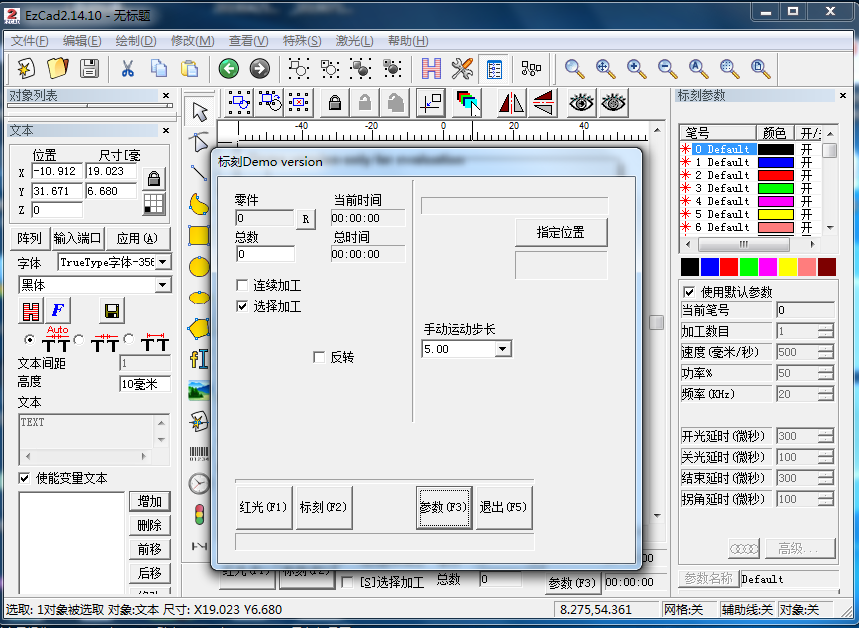Viewport: 859px width, 628px height.
Task: Pick the blue color swatch in the palette
Action: point(709,267)
